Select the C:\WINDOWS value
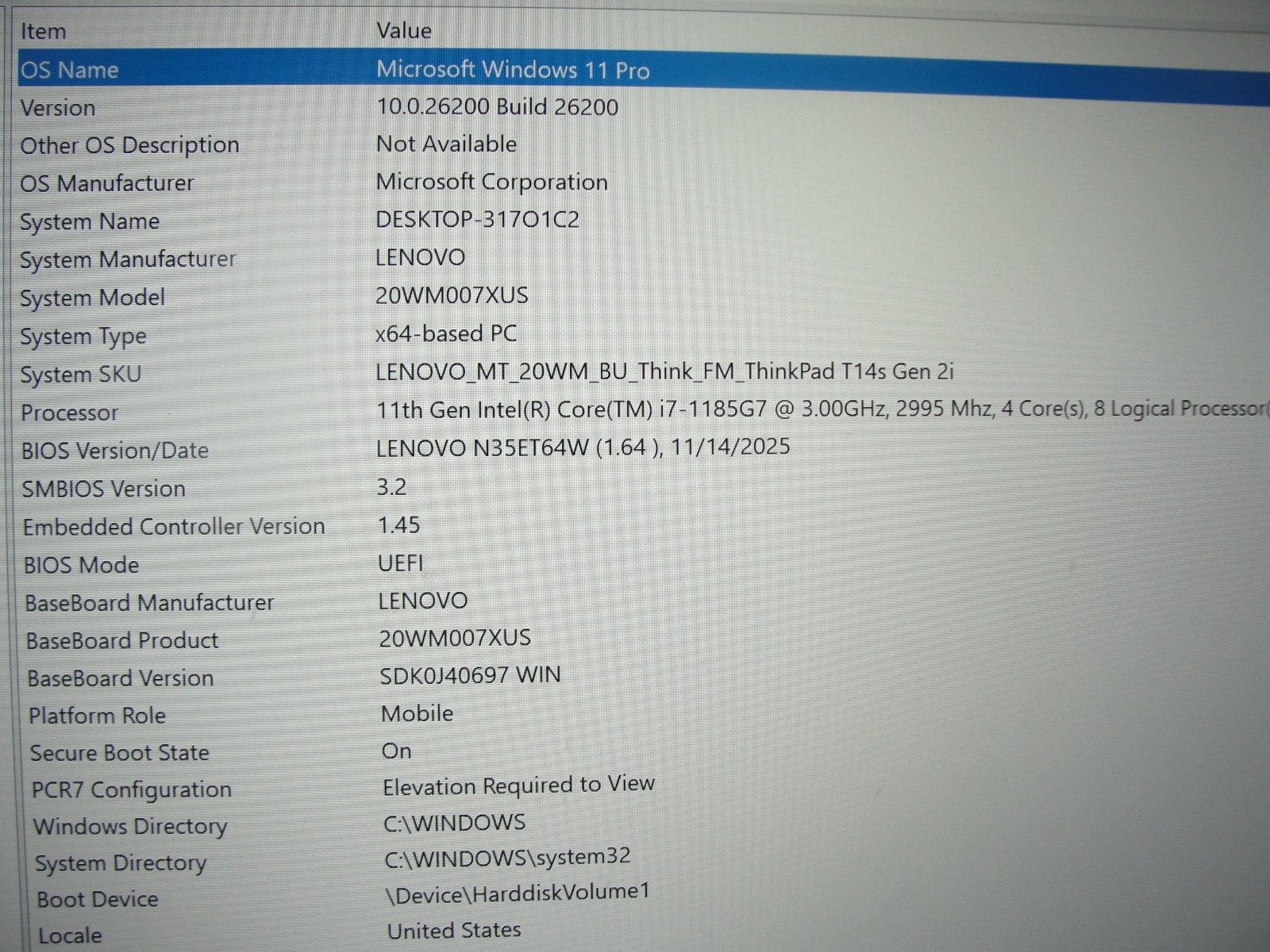This screenshot has height=952, width=1270. [454, 823]
